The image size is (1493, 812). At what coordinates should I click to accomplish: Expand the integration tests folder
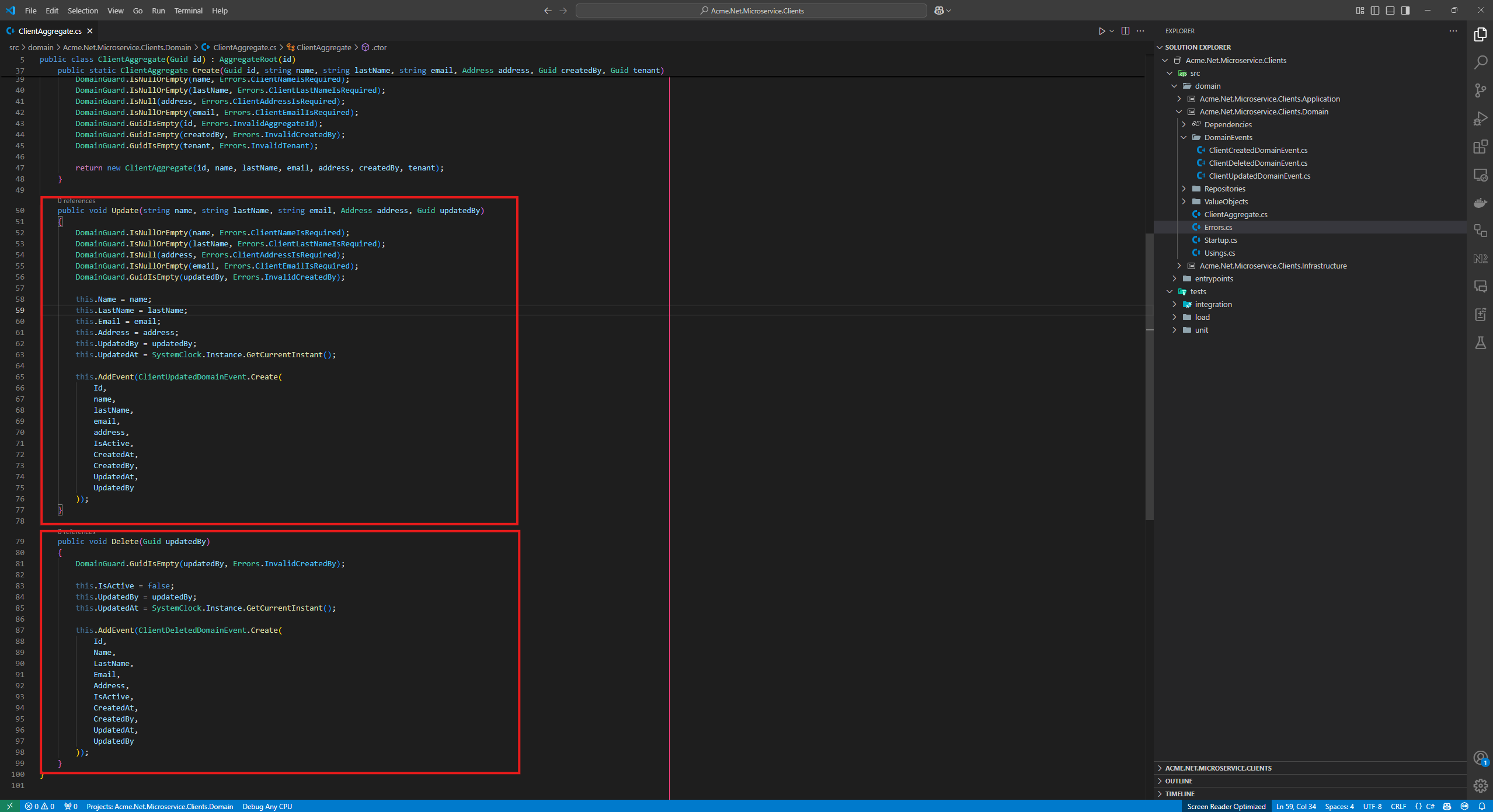1174,304
